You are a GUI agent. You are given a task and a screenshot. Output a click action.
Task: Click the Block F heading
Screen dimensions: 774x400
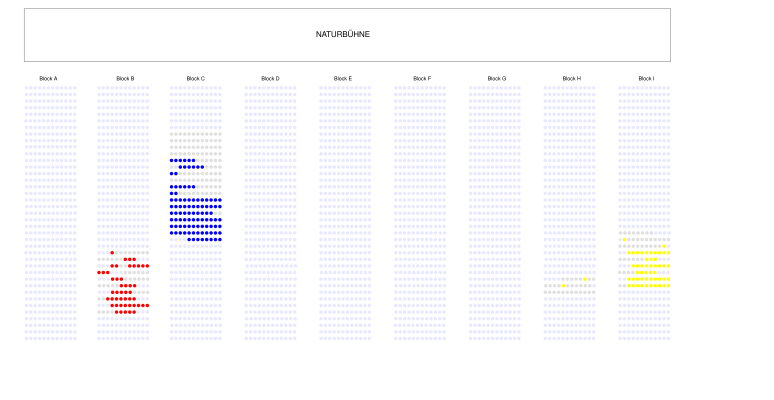click(x=422, y=78)
